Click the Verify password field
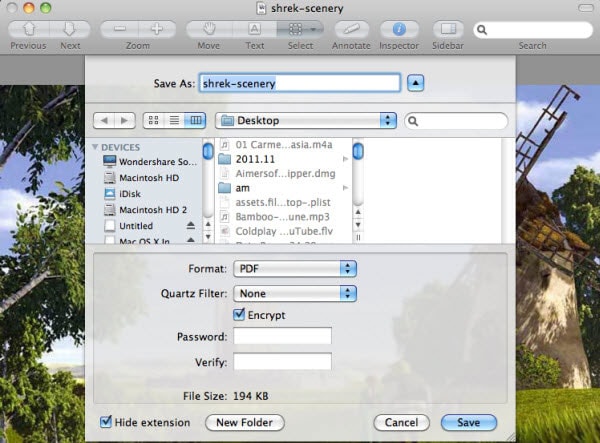 [282, 362]
